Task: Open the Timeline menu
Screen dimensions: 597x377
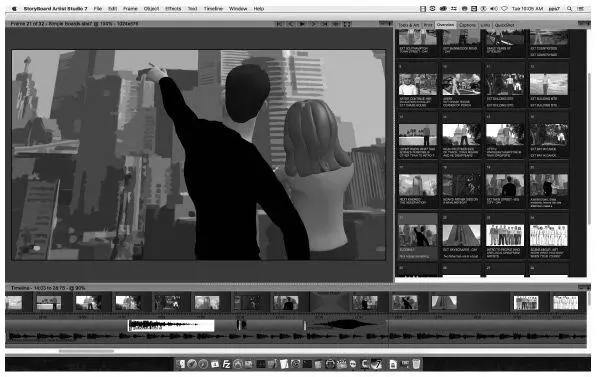Action: coord(213,8)
